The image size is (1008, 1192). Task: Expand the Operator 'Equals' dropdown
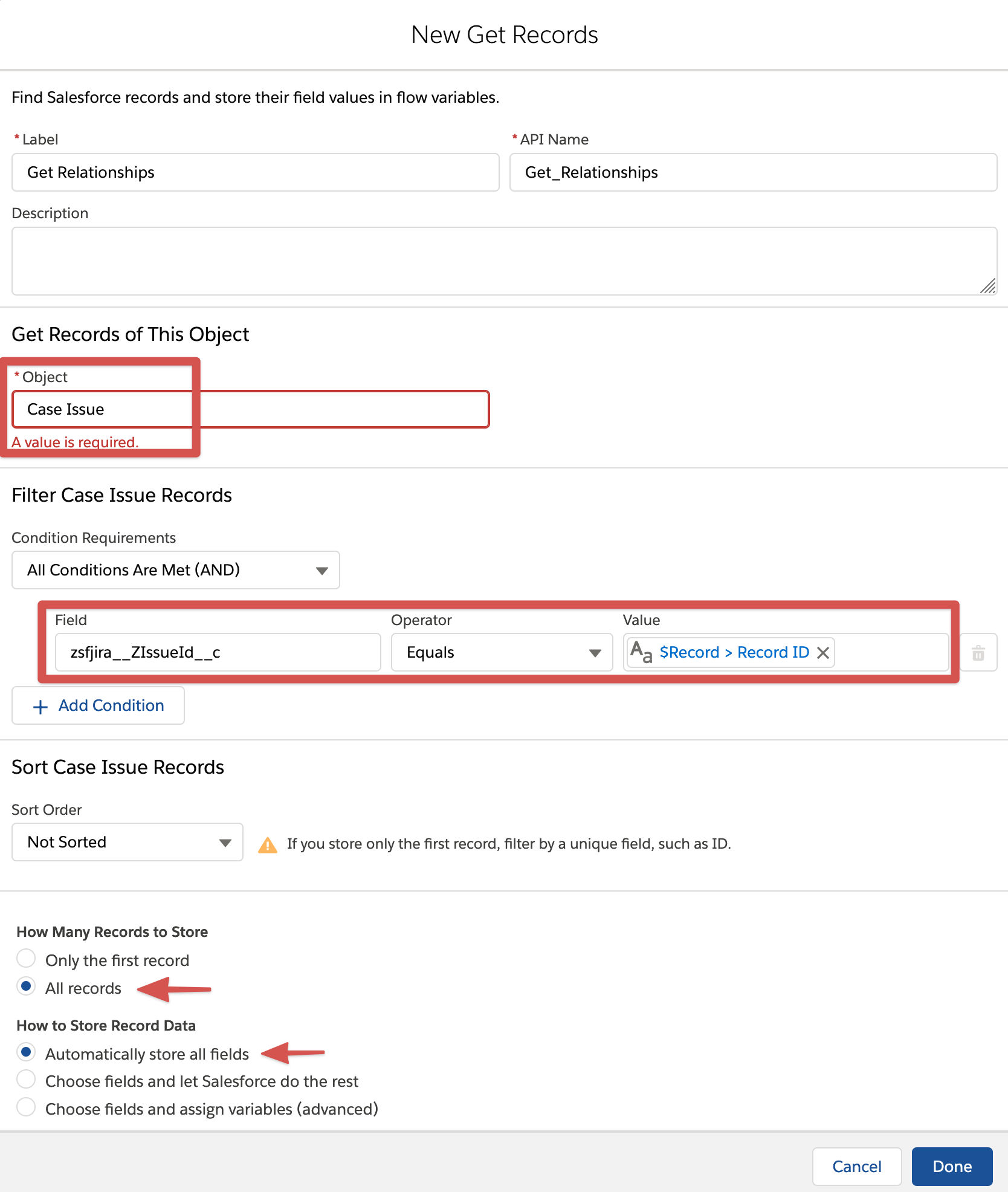click(502, 653)
